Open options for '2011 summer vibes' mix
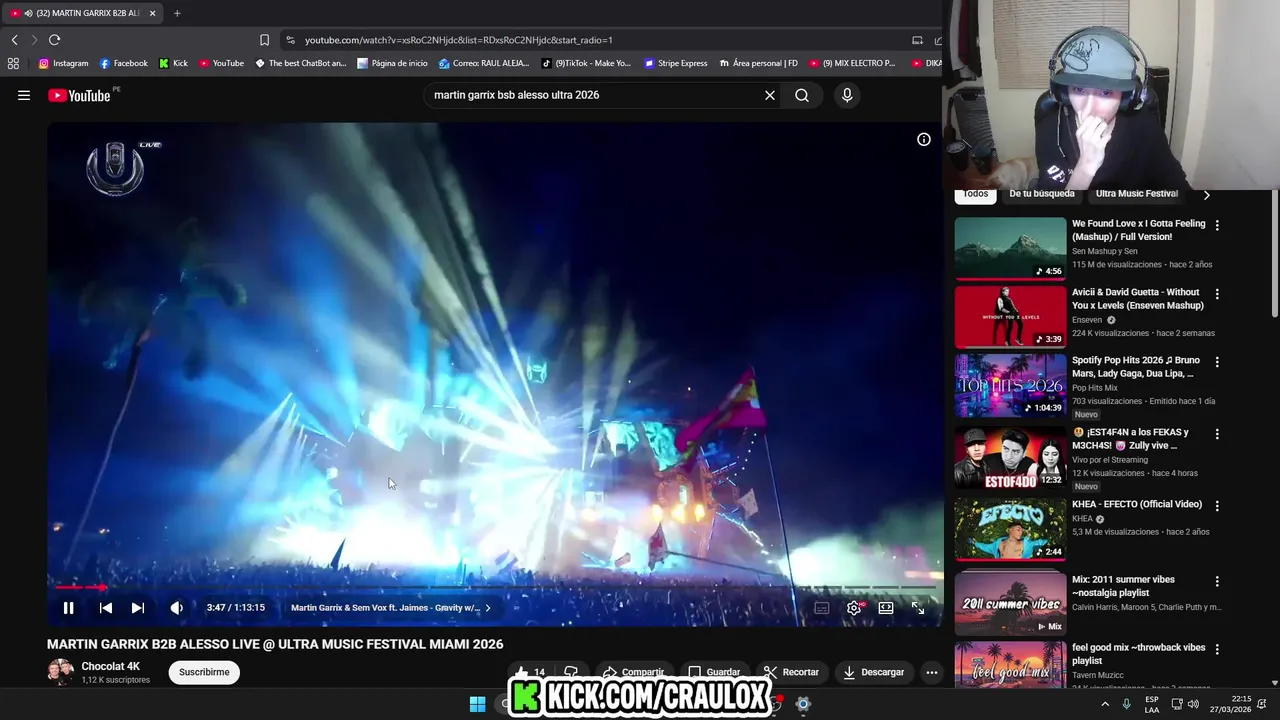 coord(1217,581)
